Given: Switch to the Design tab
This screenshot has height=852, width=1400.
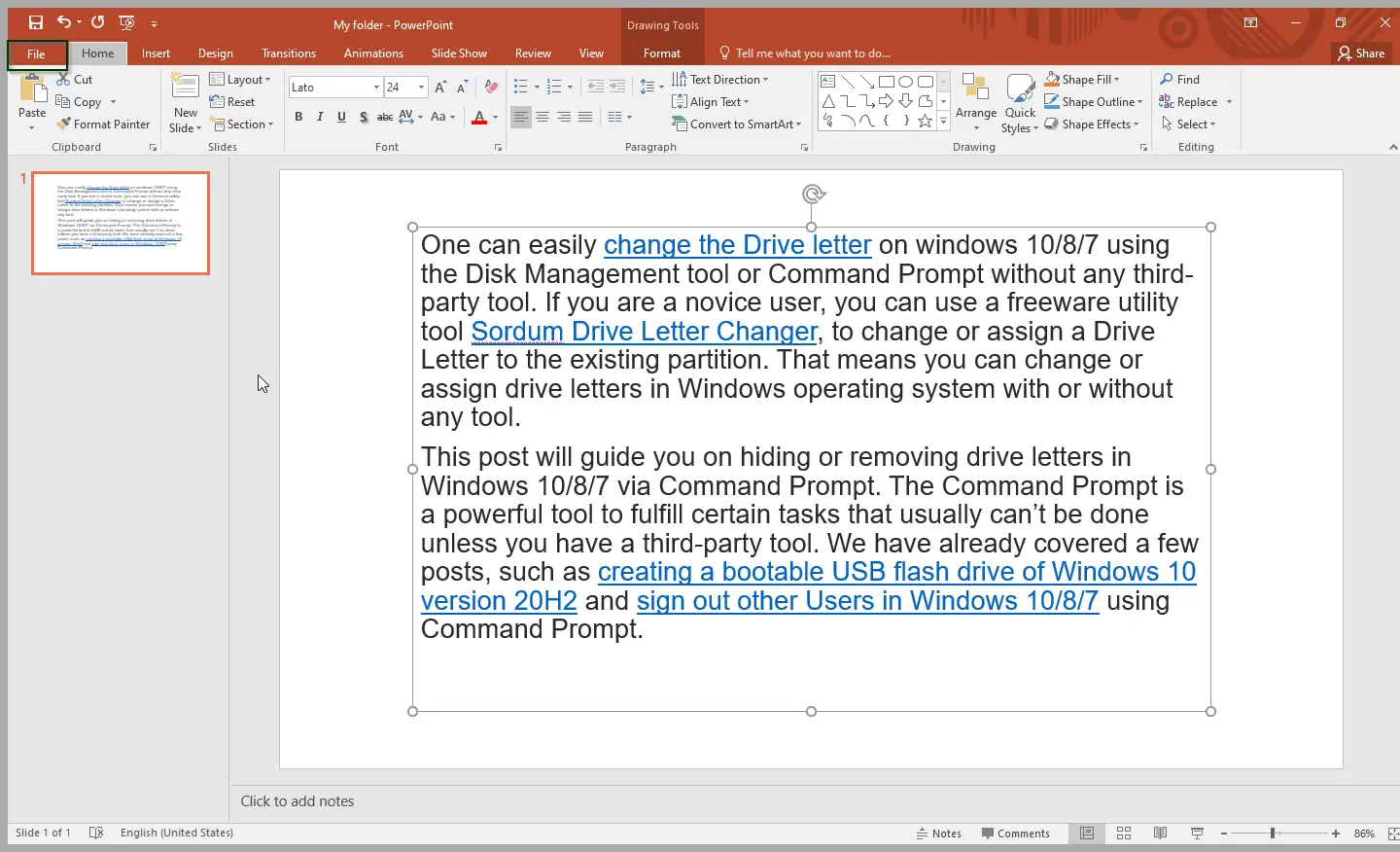Looking at the screenshot, I should (x=215, y=53).
